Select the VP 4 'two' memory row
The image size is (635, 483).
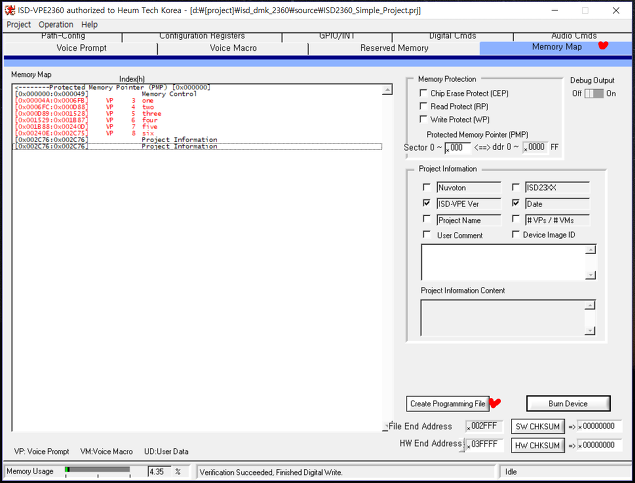pyautogui.click(x=198, y=107)
